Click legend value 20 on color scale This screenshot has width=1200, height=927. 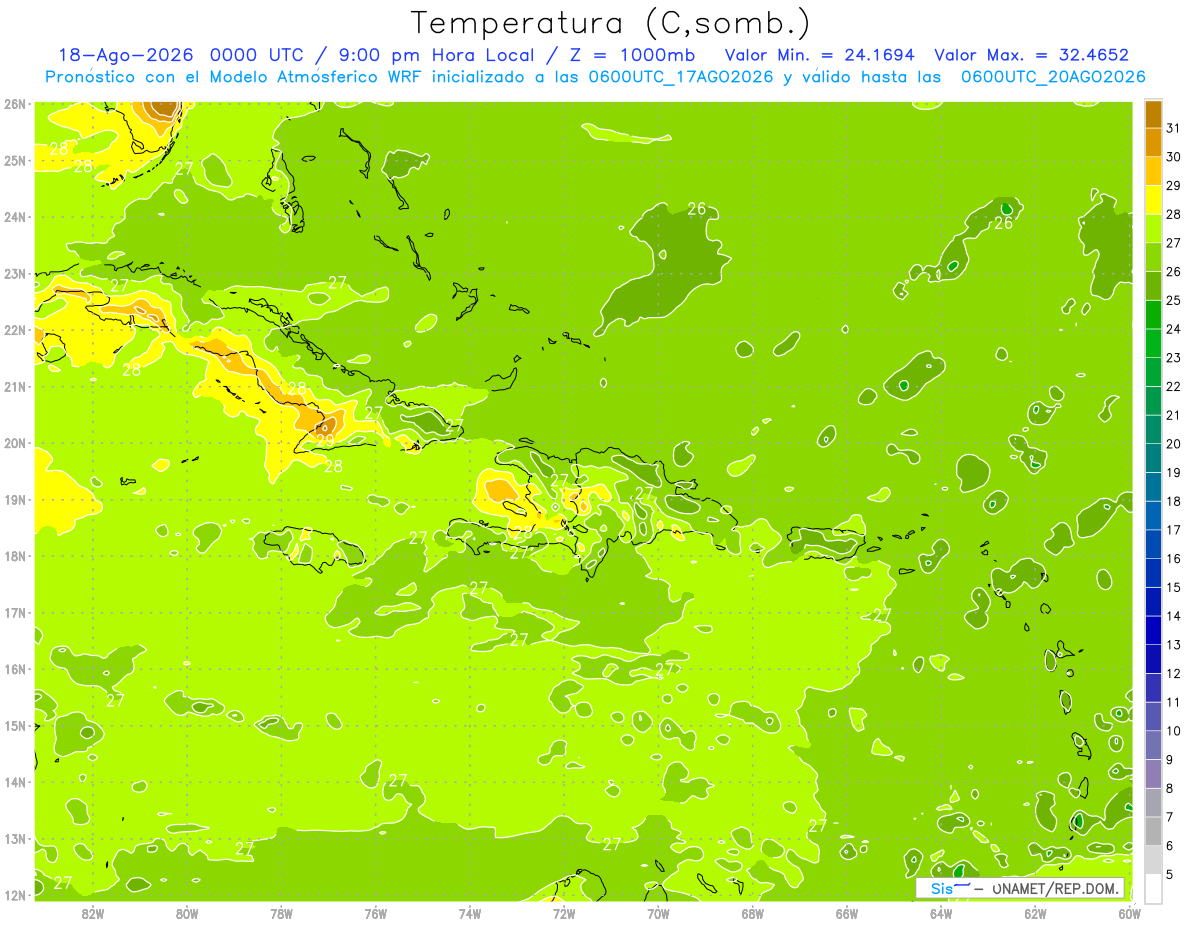[x=1173, y=444]
